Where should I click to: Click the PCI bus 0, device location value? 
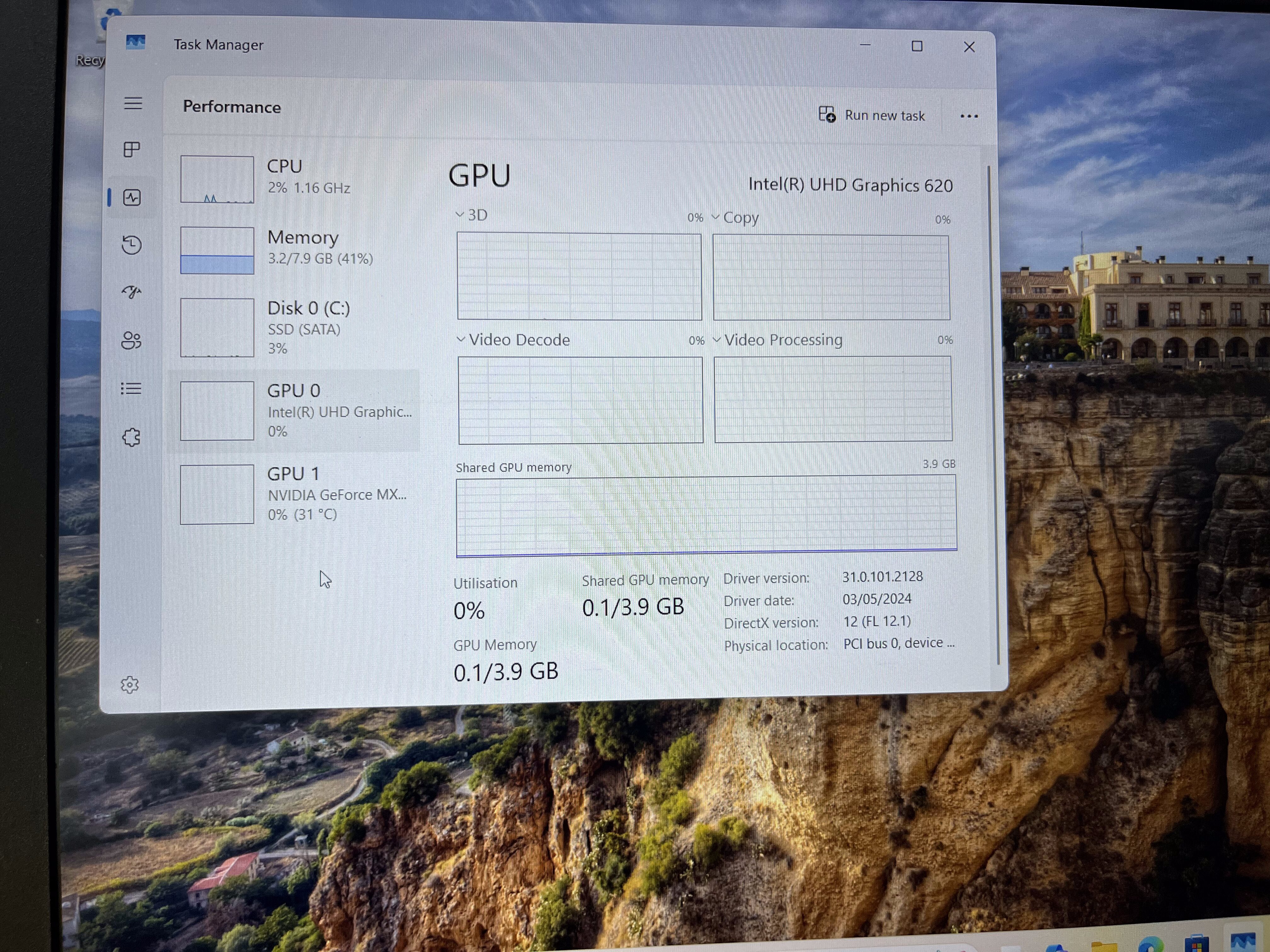coord(899,643)
